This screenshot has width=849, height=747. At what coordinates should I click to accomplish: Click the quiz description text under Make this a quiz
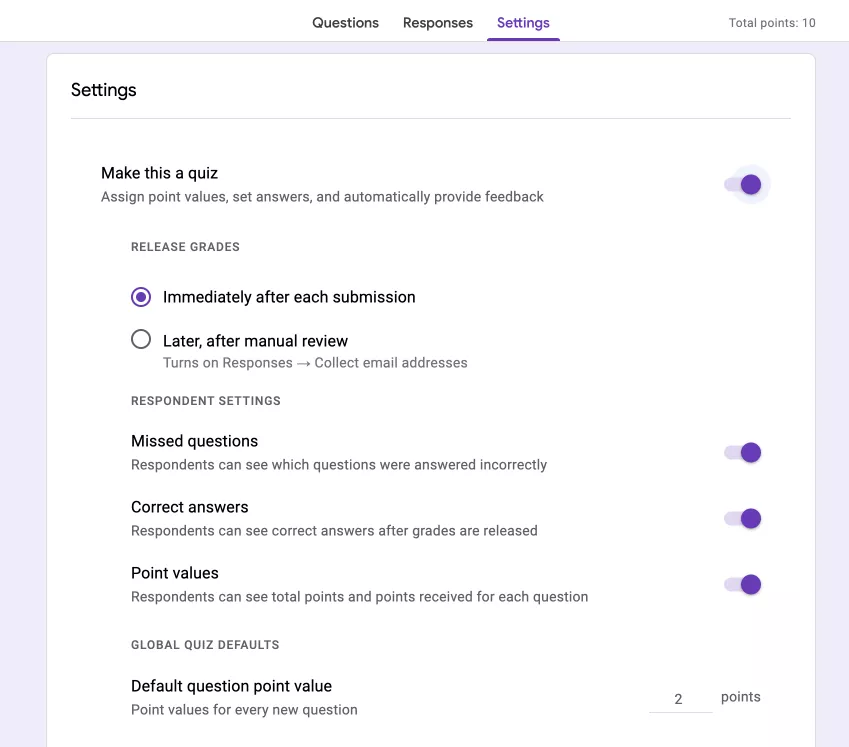(x=322, y=196)
